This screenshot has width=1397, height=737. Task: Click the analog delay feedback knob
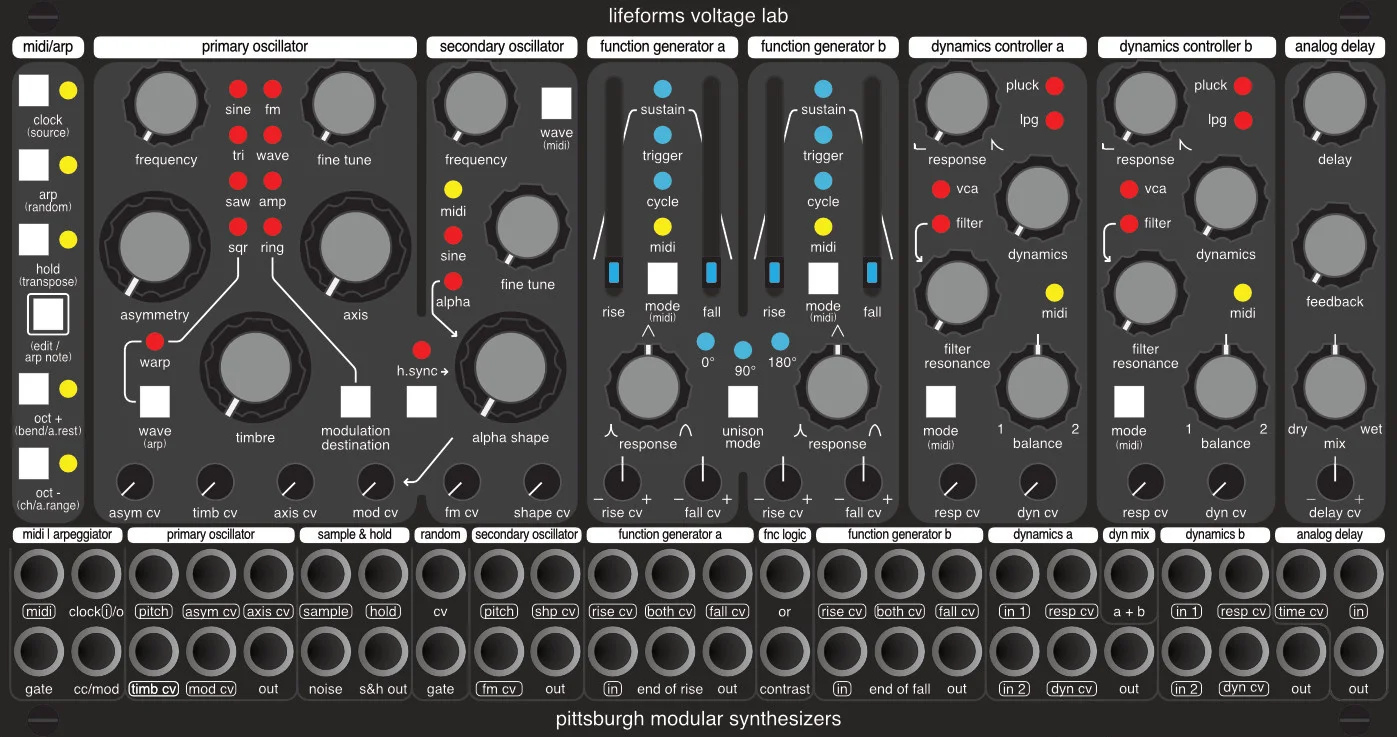[1334, 246]
